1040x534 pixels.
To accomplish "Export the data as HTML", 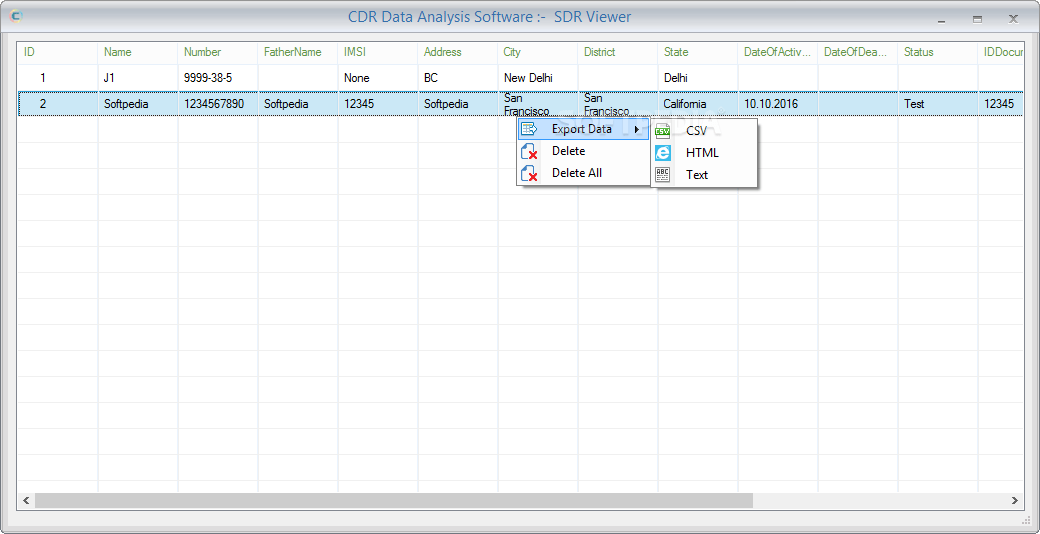I will pos(704,153).
